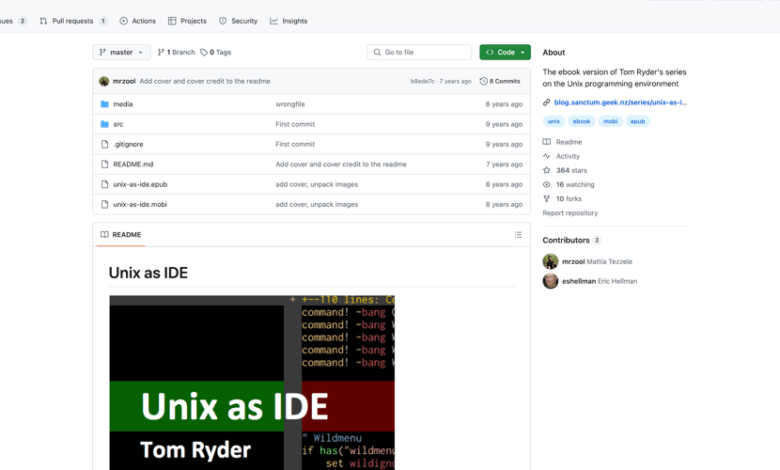The image size is (780, 470).
Task: Click the Security shield icon
Action: (x=223, y=21)
